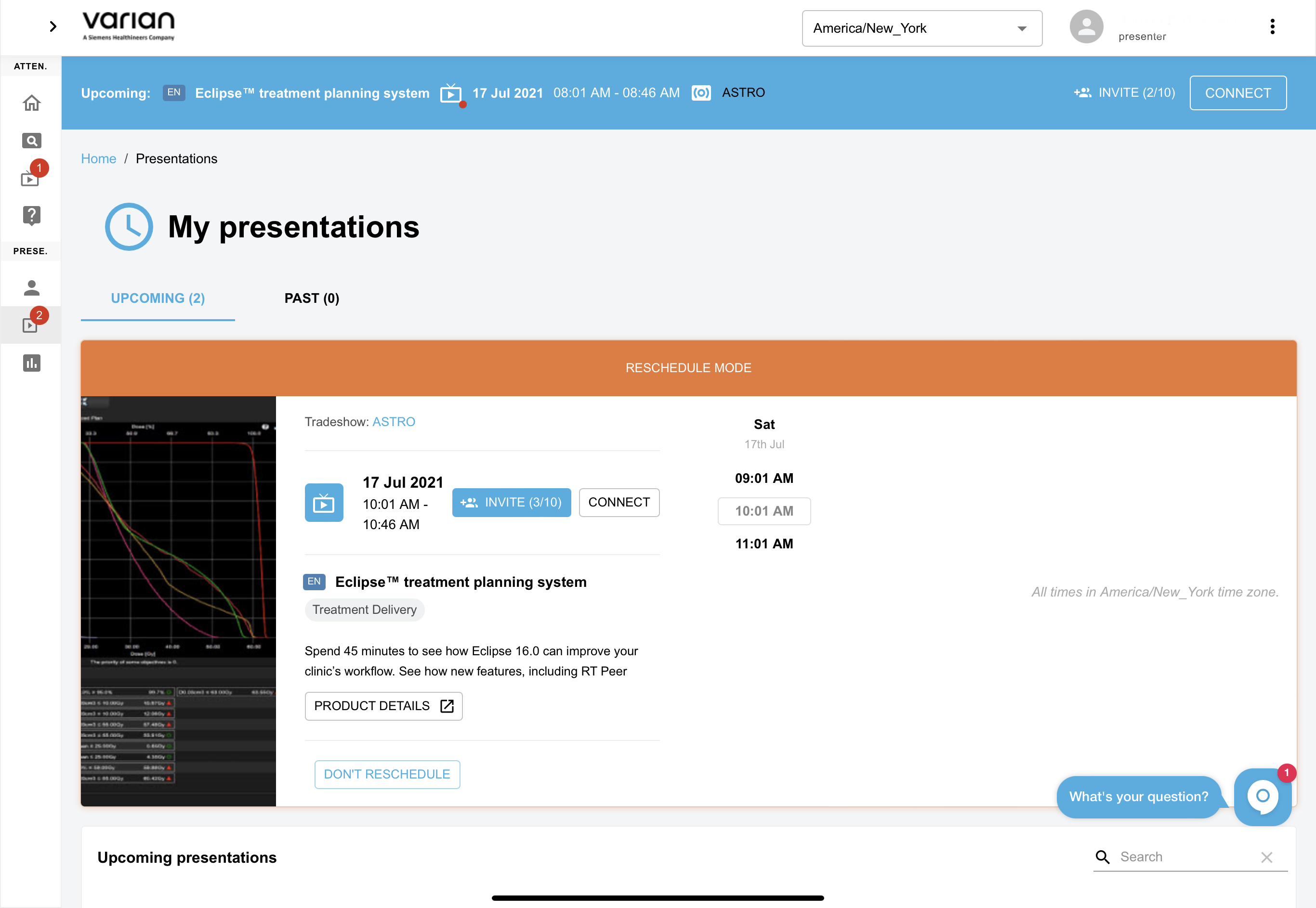This screenshot has width=1316, height=908.
Task: Open the sidebar search icon
Action: tap(31, 141)
